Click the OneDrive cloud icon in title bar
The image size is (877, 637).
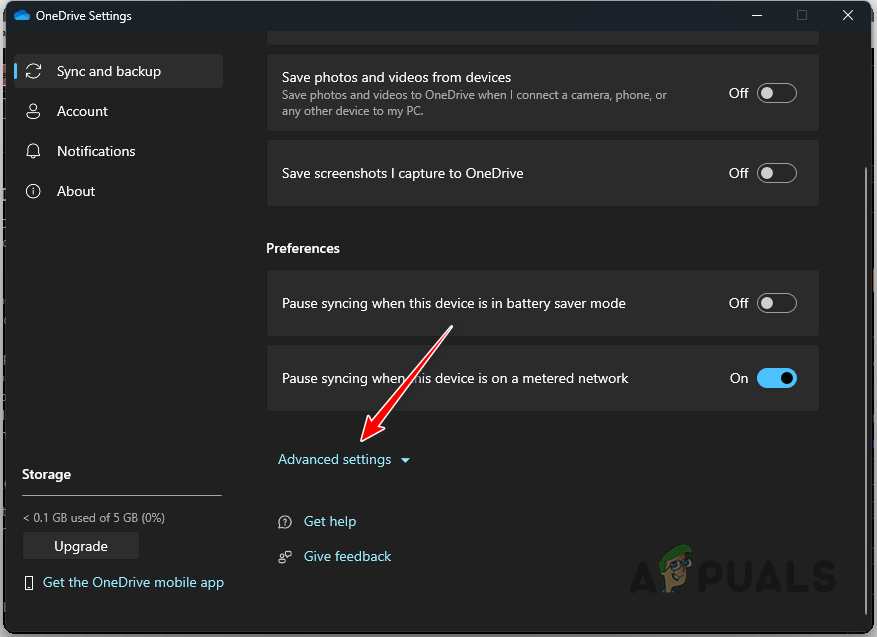[x=22, y=15]
